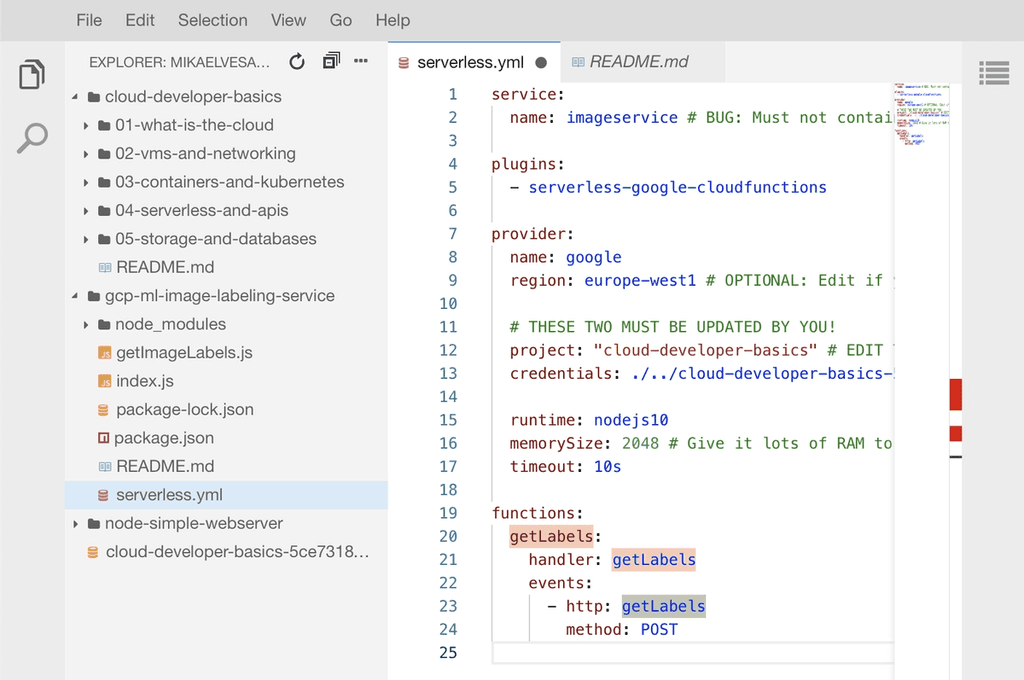Click the refresh explorer icon
Viewport: 1024px width, 680px height.
click(297, 62)
